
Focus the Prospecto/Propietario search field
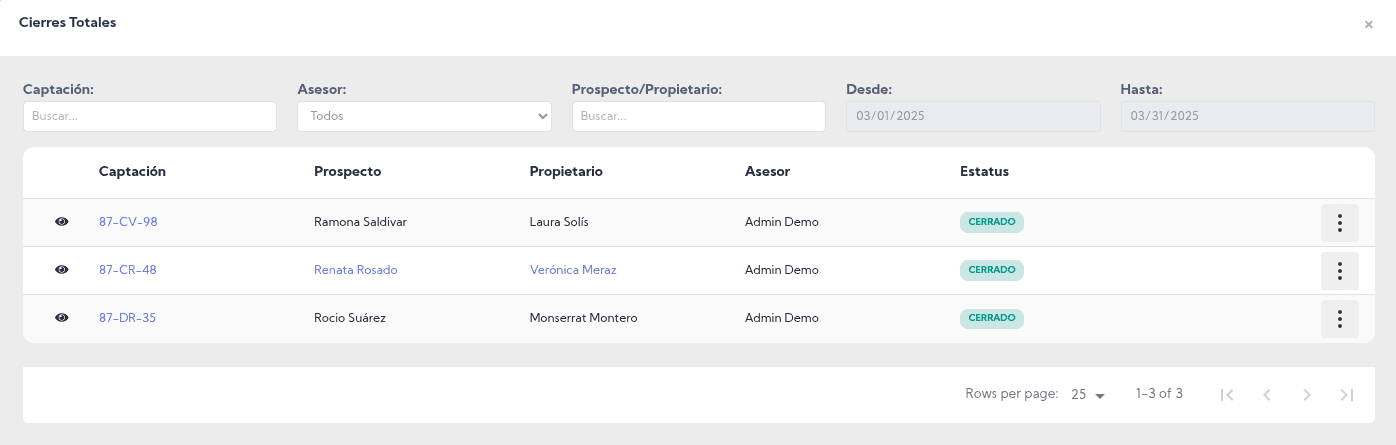[x=698, y=116]
